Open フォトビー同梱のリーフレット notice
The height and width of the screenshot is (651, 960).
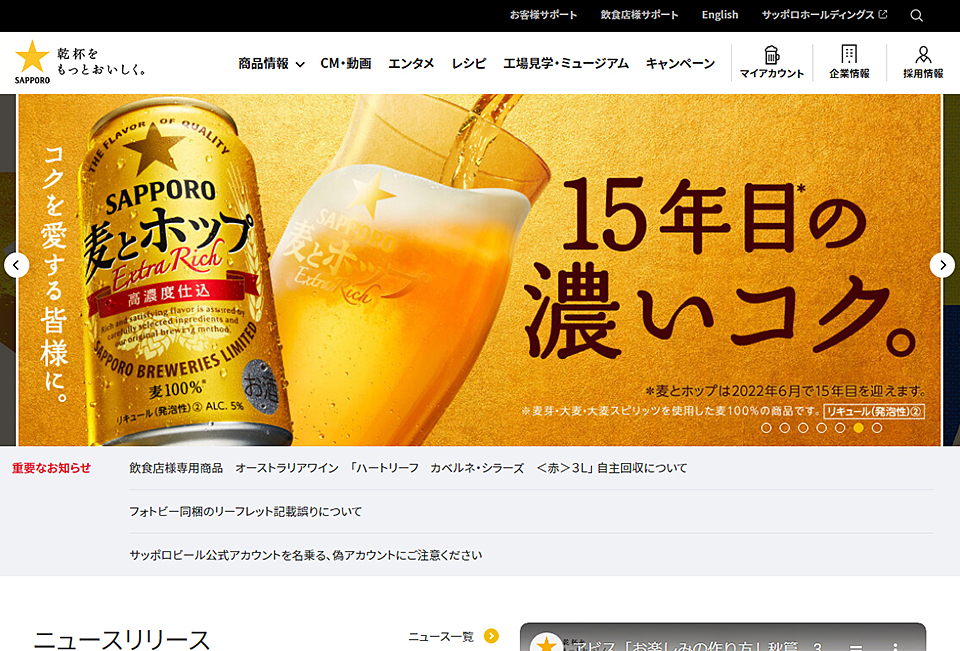click(246, 511)
